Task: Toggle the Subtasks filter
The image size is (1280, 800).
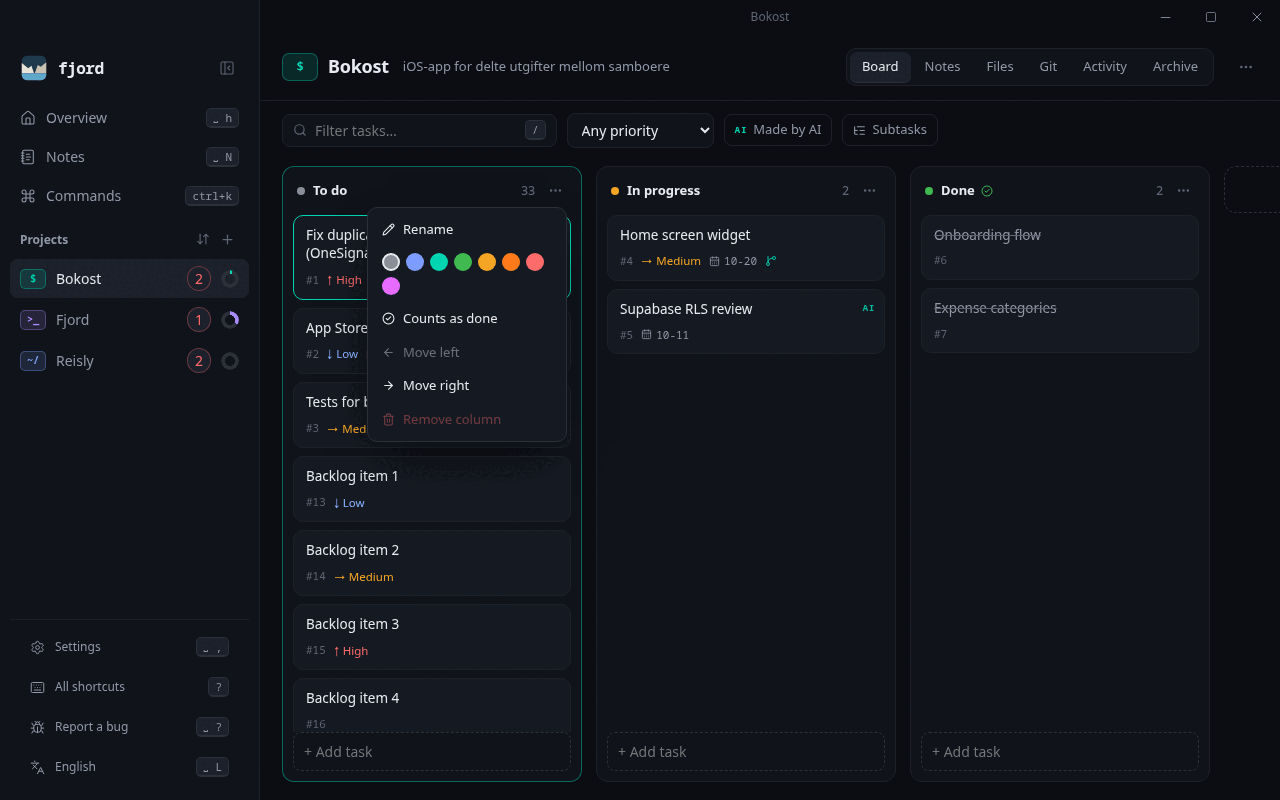Action: coord(890,130)
